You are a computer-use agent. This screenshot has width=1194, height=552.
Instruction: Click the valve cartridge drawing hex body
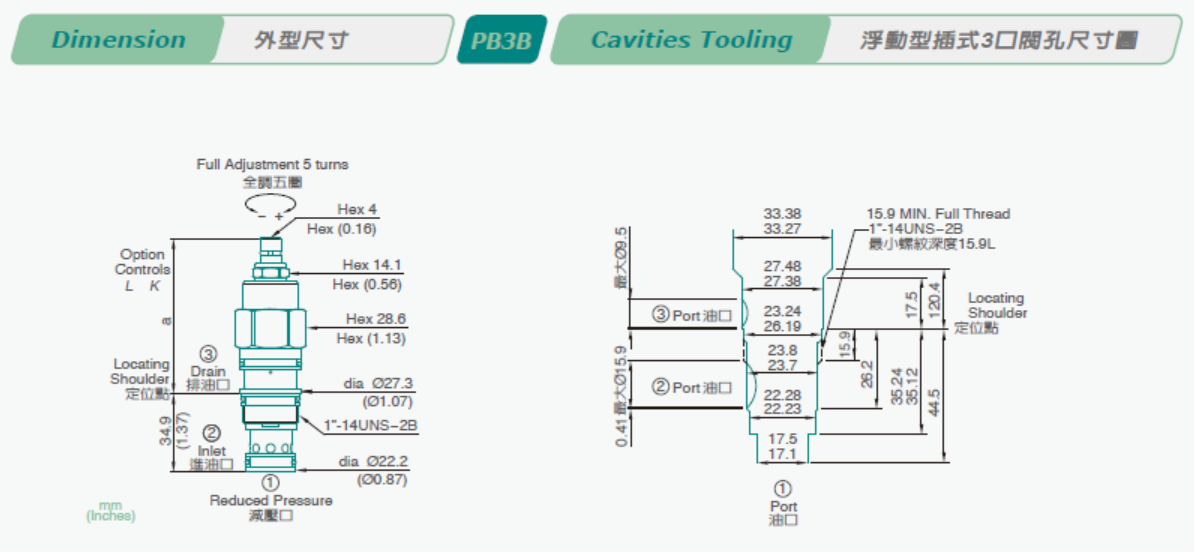click(270, 329)
